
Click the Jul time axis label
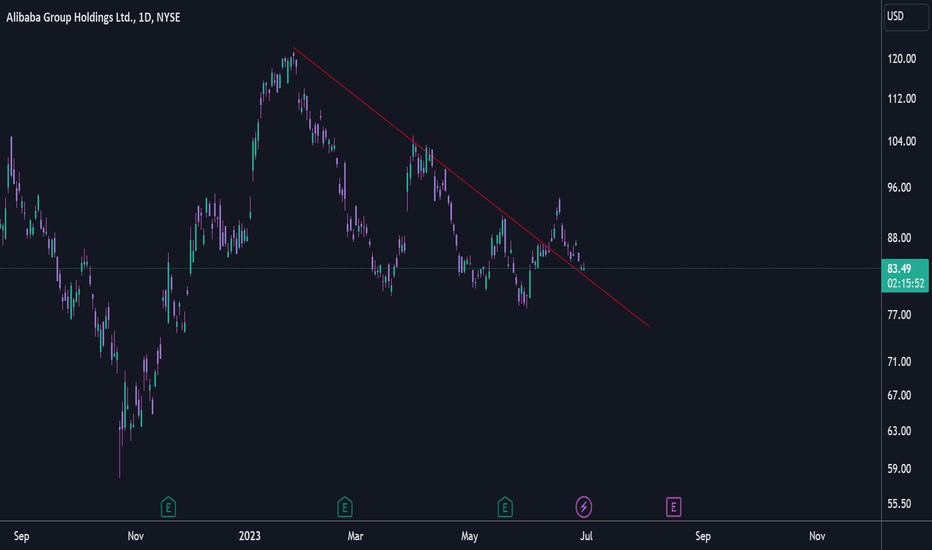point(586,536)
